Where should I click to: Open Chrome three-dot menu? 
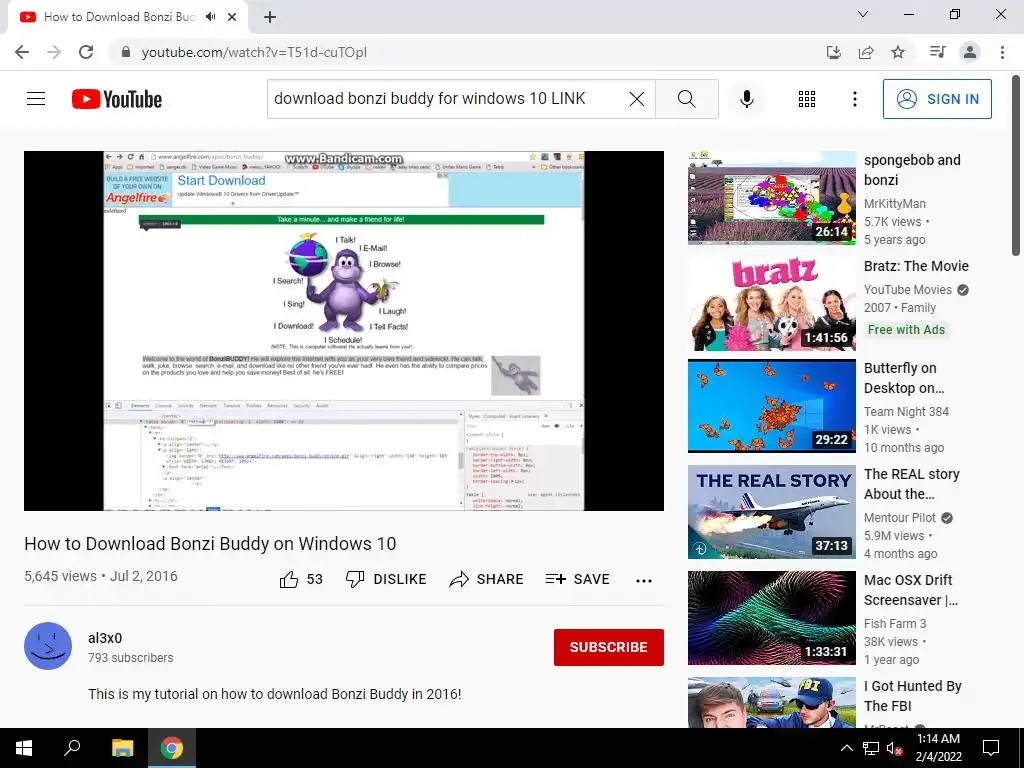tap(1002, 52)
